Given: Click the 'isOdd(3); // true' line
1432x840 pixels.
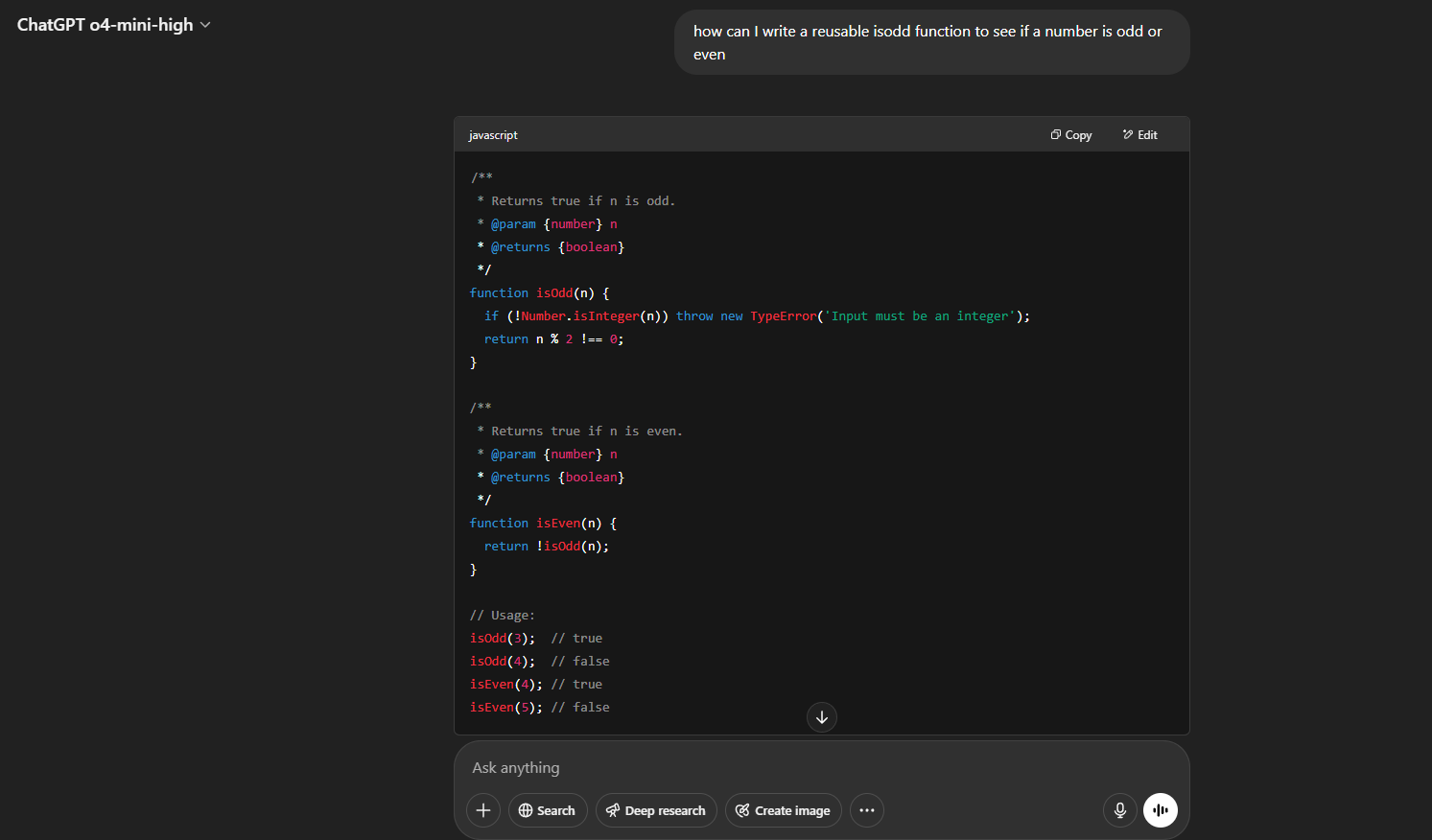Looking at the screenshot, I should click(x=536, y=639).
